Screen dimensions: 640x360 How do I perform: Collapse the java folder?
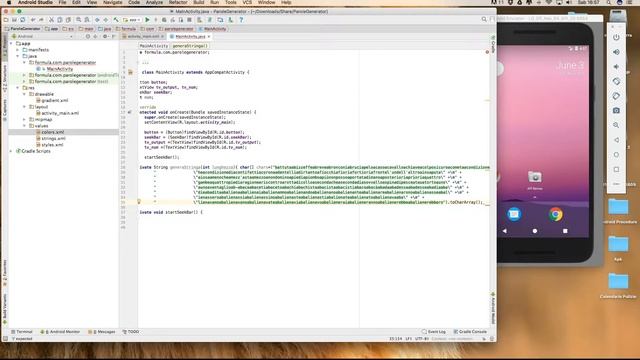click(18, 56)
